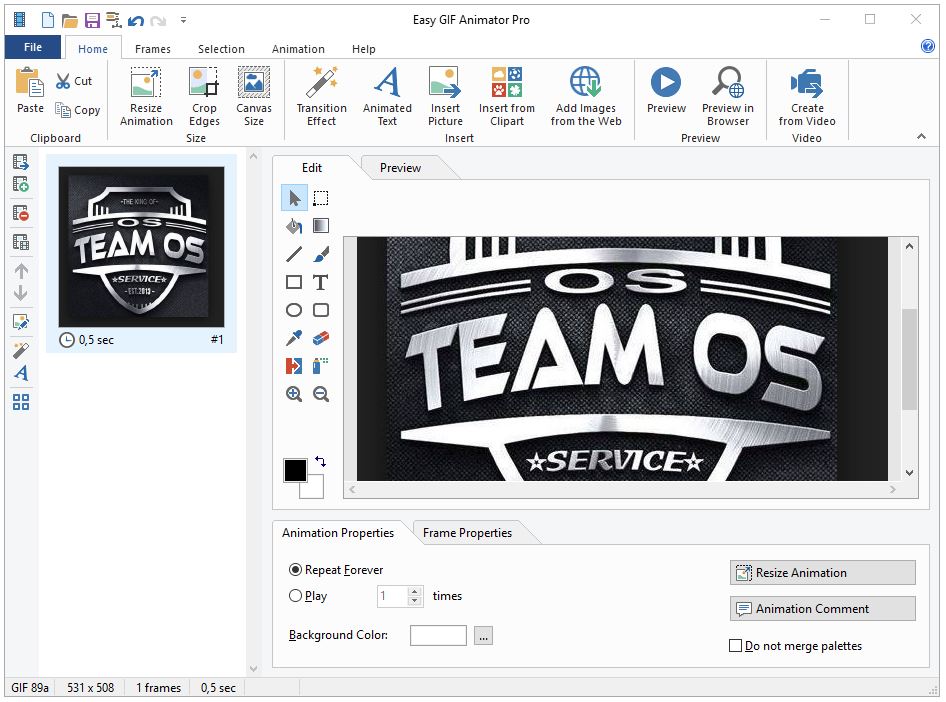This screenshot has width=946, height=702.
Task: Collapse the ribbon with the chevron
Action: coord(921,136)
